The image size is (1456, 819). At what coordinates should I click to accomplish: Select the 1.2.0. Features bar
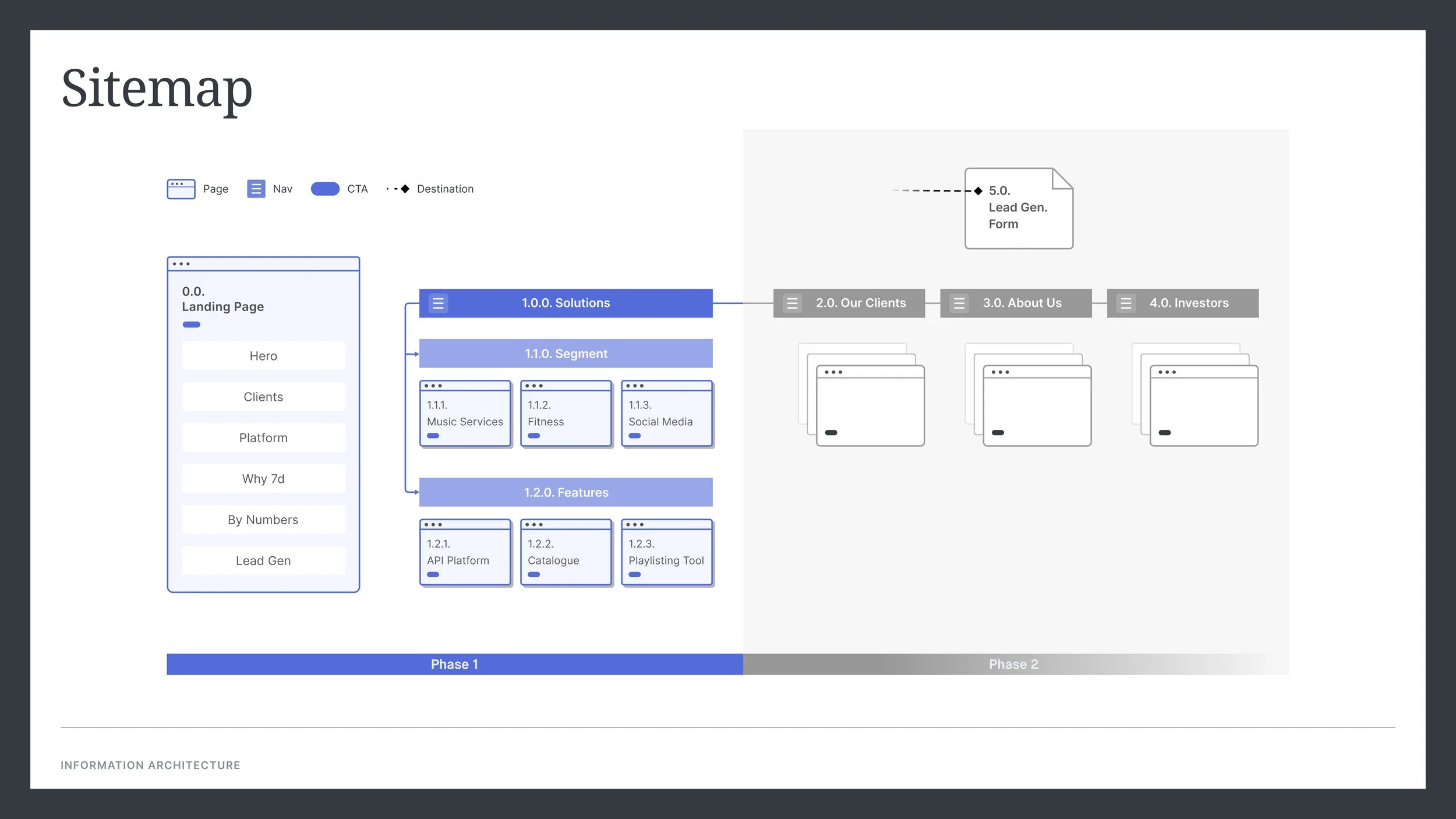pos(566,493)
